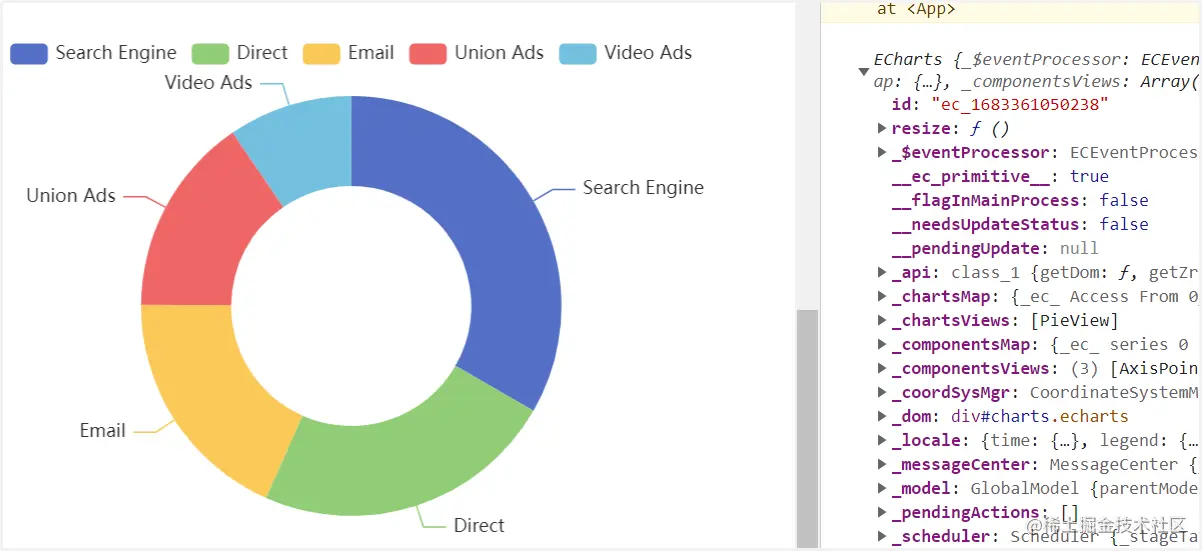Viewport: 1204px width, 553px height.
Task: Click the page vertical scrollbar thumb
Action: 807,428
